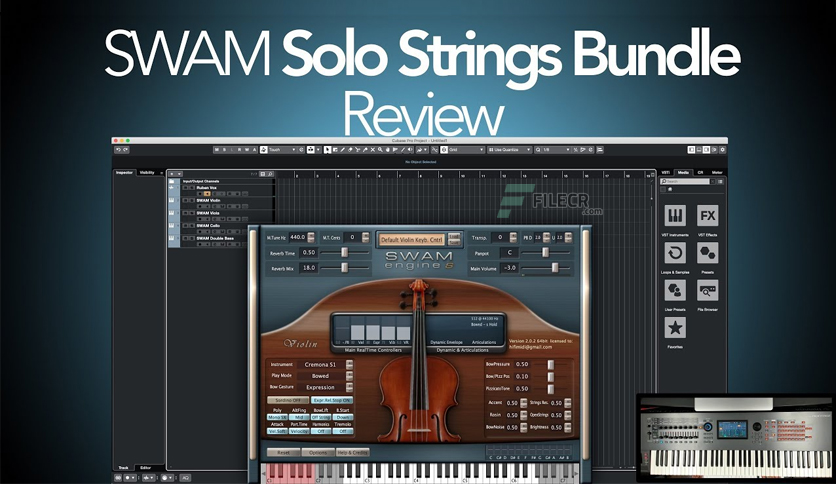836x484 pixels.
Task: Click the Ruben Vox audio track icon
Action: click(172, 188)
